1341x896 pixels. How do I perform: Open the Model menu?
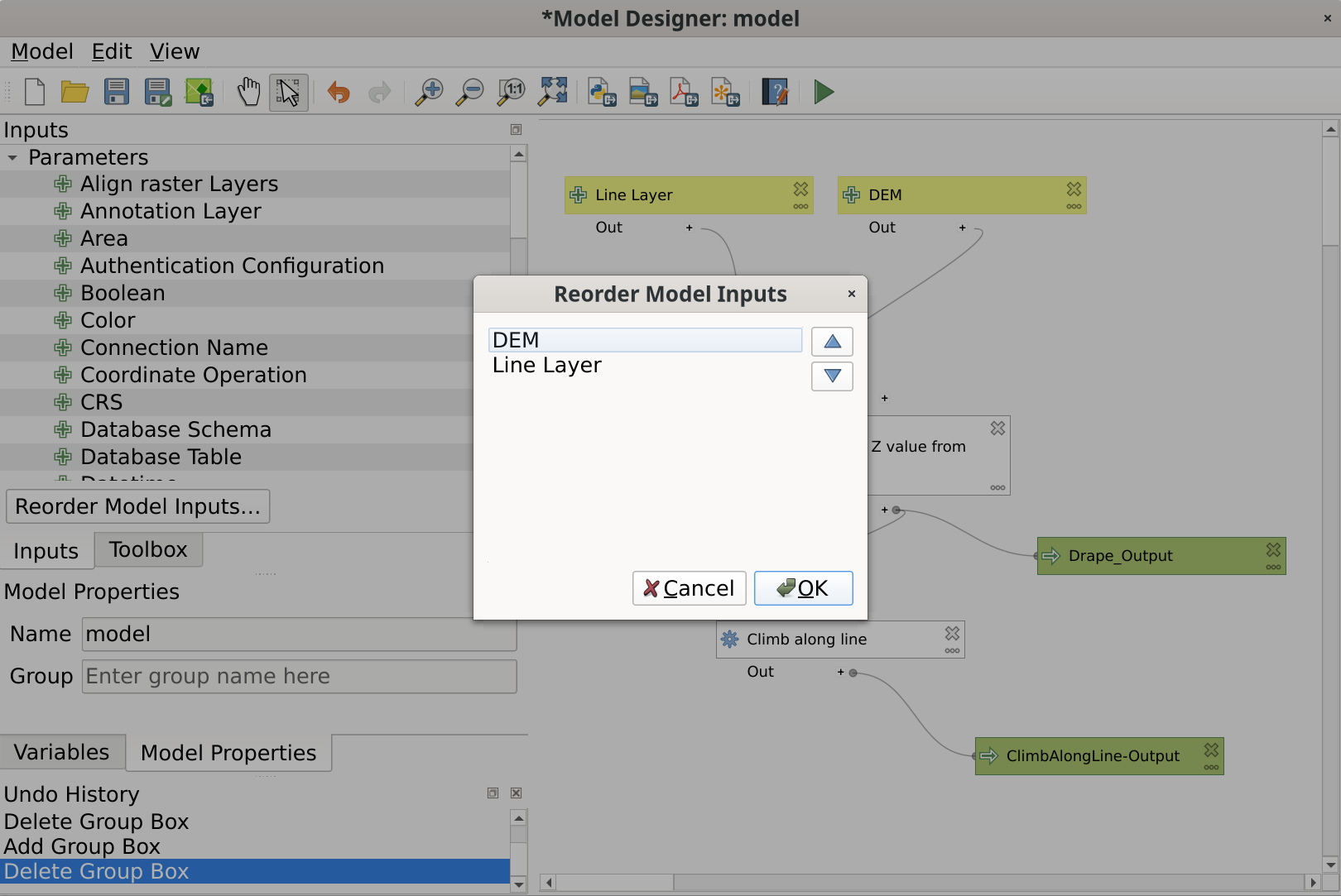(42, 51)
